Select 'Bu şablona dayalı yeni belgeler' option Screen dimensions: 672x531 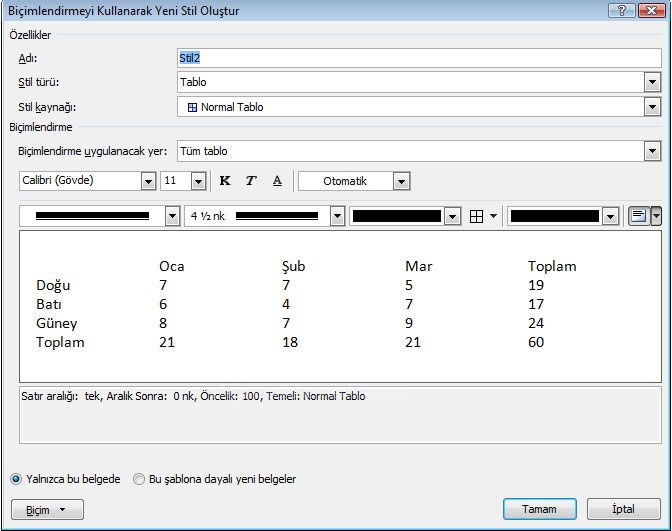click(x=138, y=479)
